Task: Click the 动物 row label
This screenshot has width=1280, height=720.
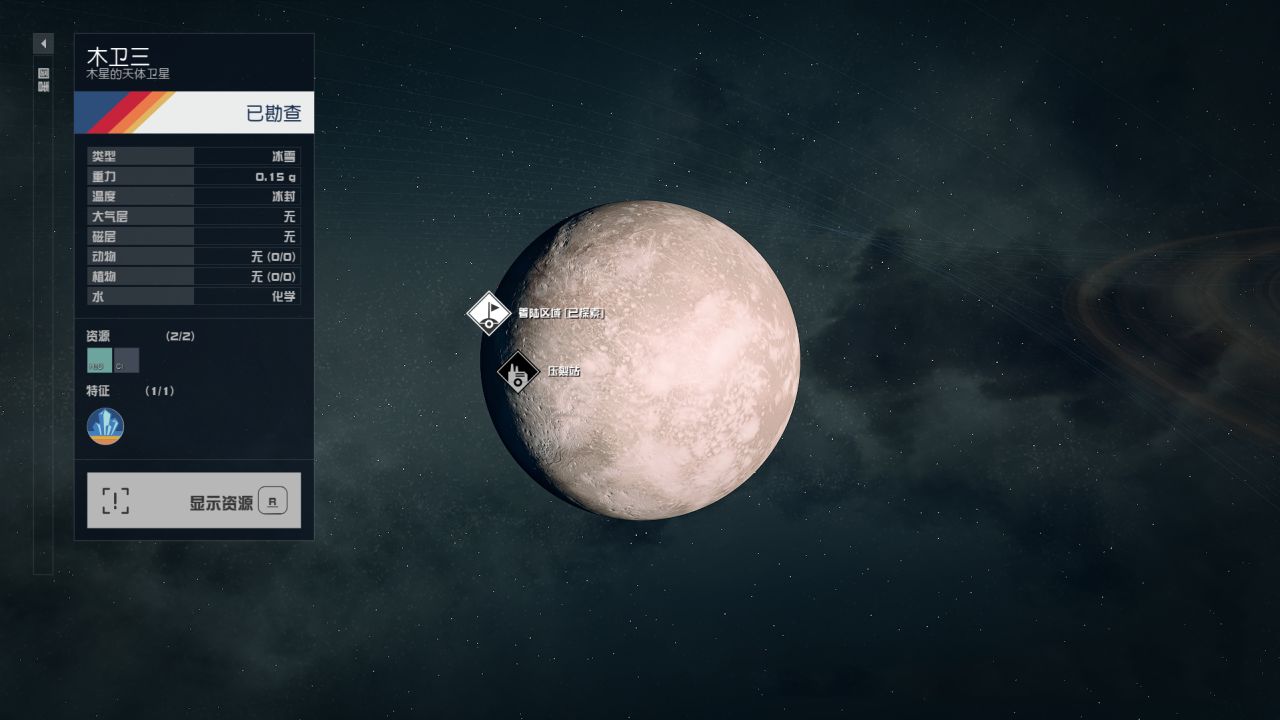Action: (x=103, y=256)
